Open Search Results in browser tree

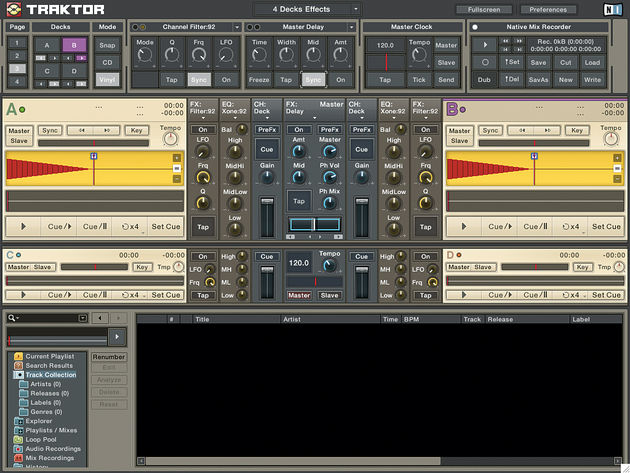click(x=44, y=366)
